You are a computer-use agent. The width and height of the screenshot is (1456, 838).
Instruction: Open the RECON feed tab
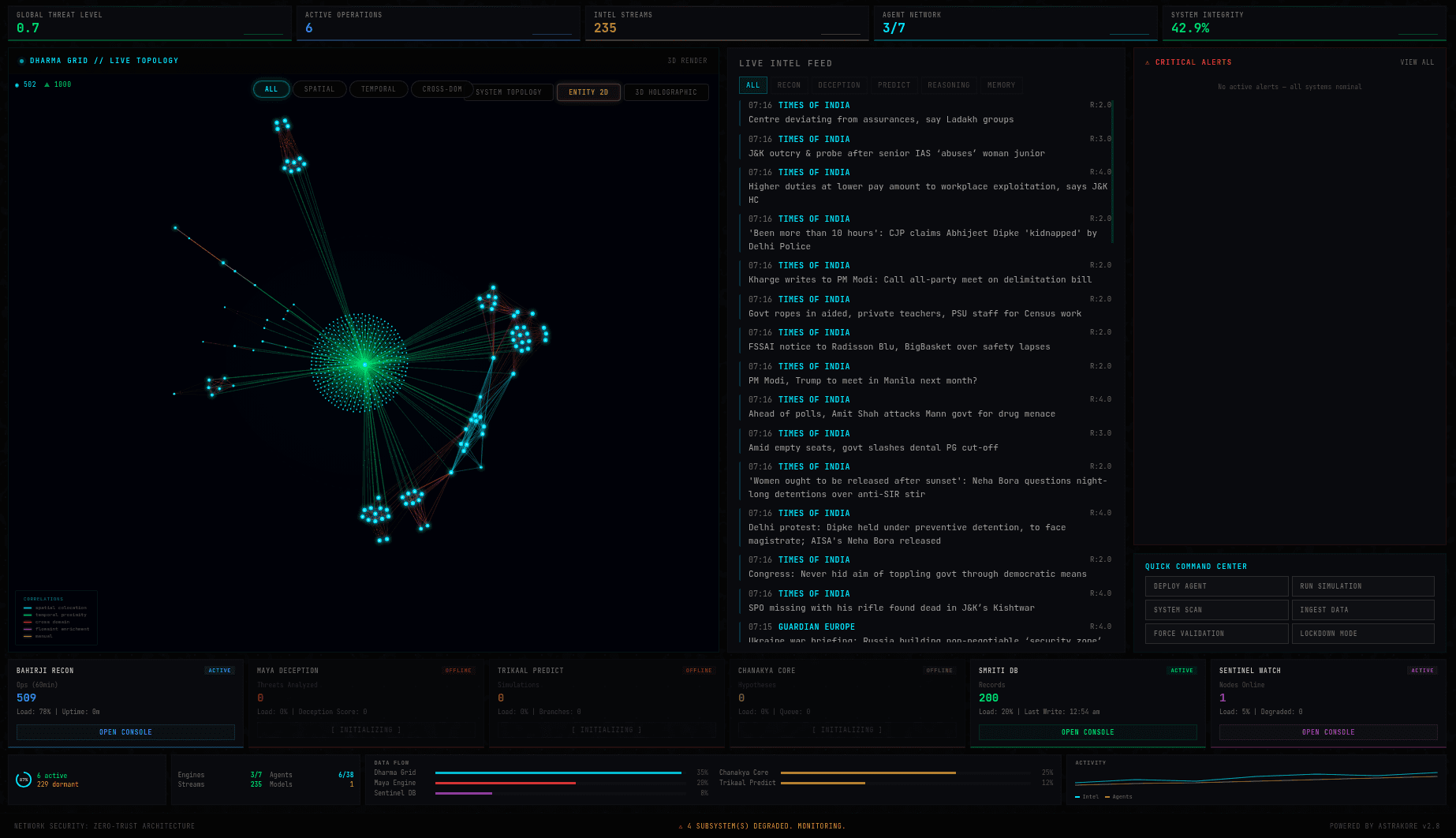(789, 85)
